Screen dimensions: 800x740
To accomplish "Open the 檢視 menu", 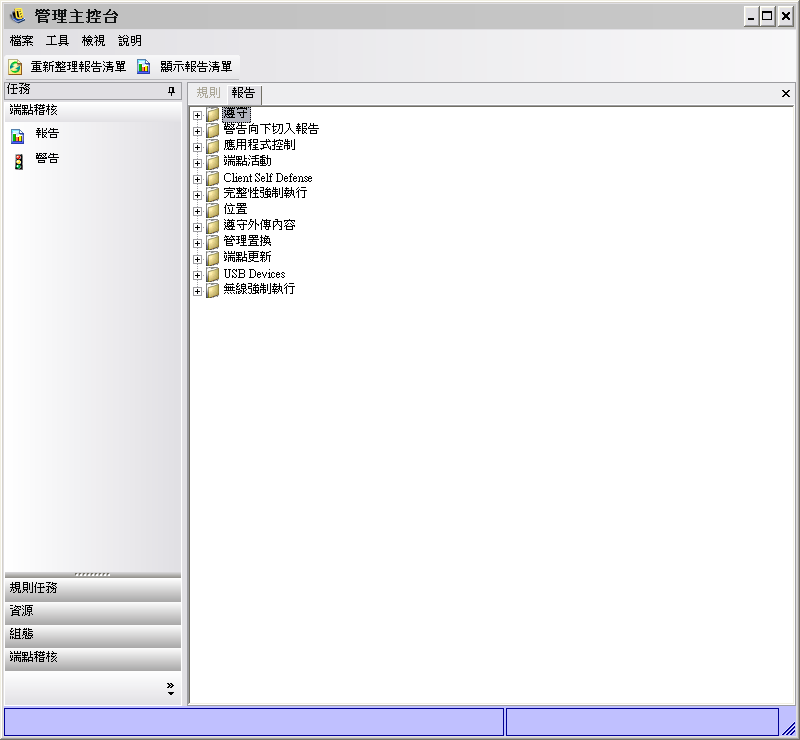I will click(x=93, y=41).
